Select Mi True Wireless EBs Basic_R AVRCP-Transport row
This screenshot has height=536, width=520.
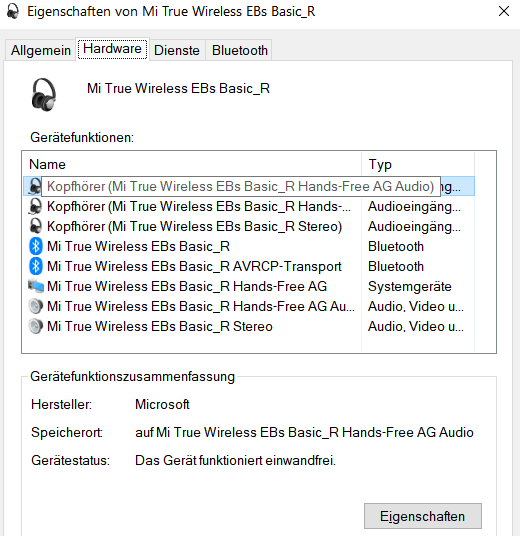249,266
